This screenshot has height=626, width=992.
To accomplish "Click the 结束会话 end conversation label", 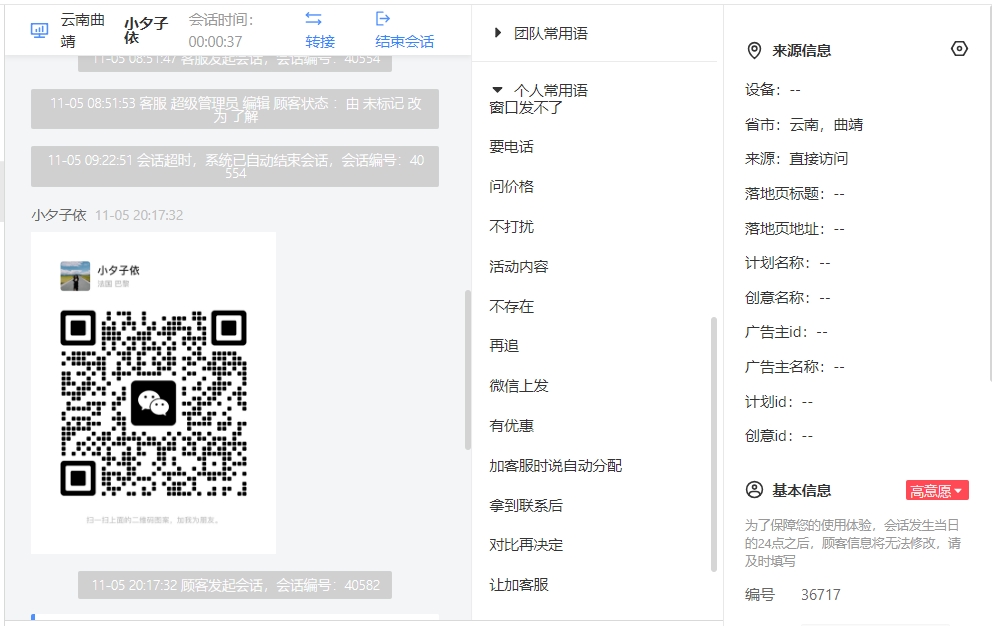I will (x=405, y=42).
